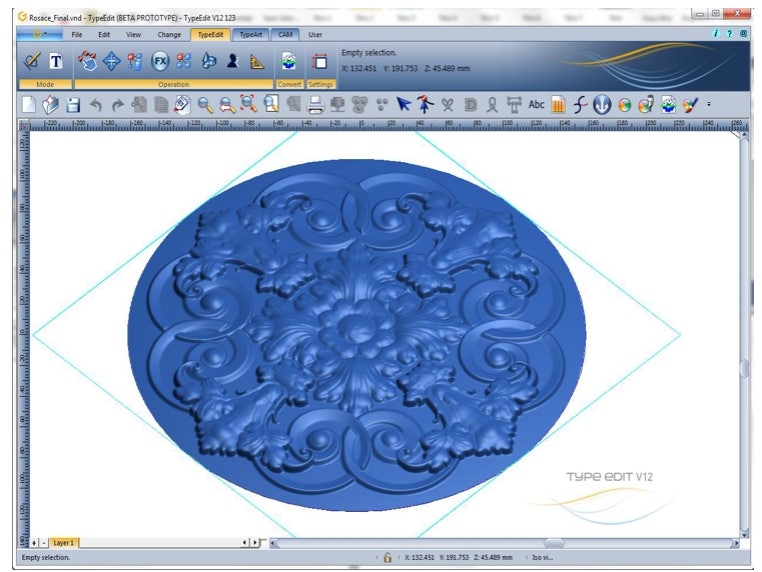
Task: Click the anchor icon in toolbar
Action: click(x=602, y=104)
